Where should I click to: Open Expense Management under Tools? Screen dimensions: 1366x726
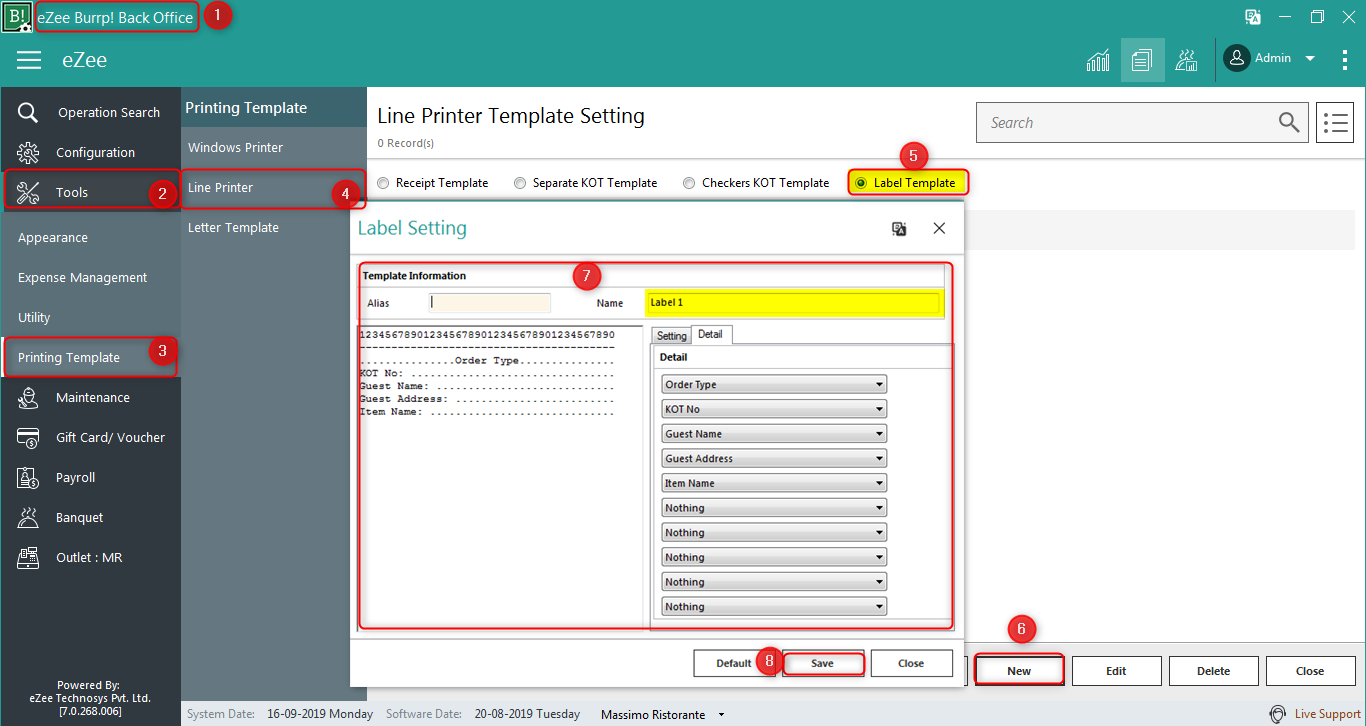pyautogui.click(x=82, y=277)
